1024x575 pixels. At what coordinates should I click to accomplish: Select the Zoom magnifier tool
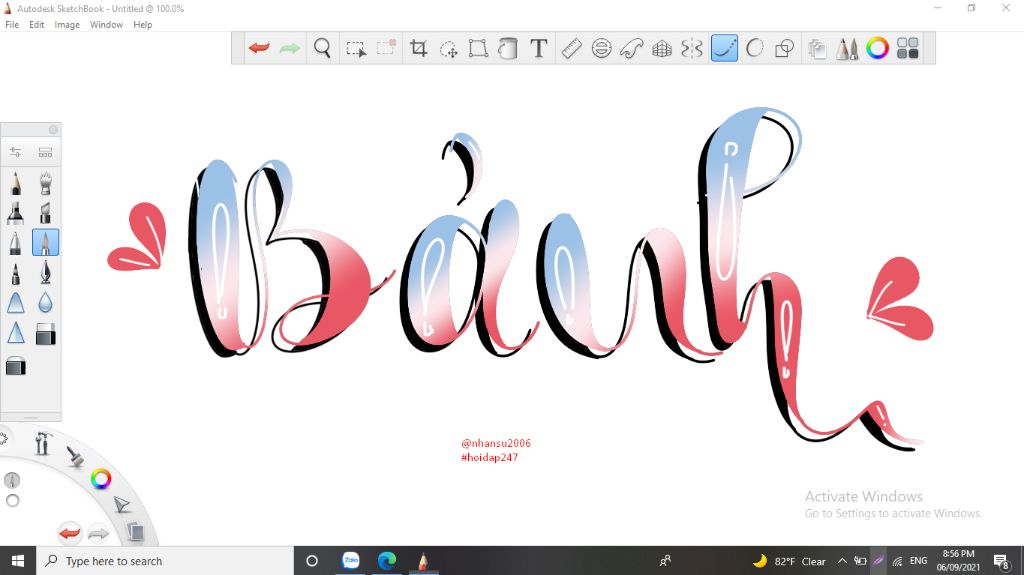click(322, 48)
